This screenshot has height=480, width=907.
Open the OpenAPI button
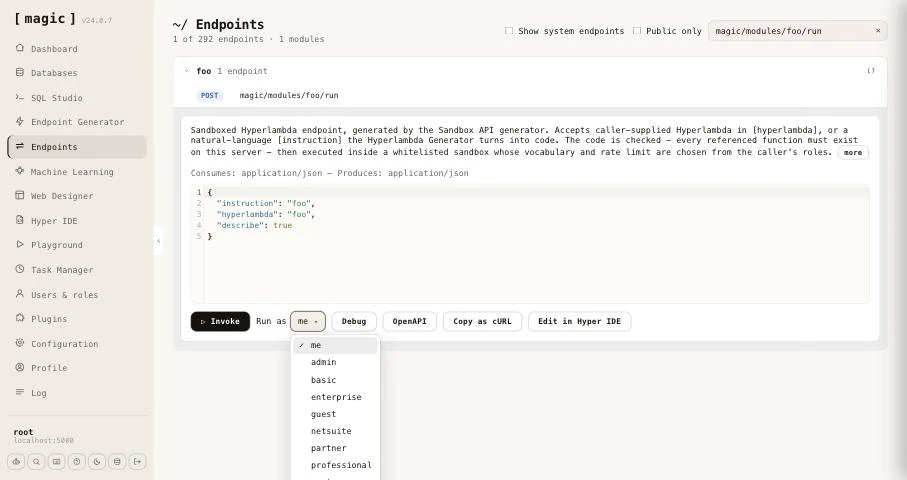click(410, 322)
